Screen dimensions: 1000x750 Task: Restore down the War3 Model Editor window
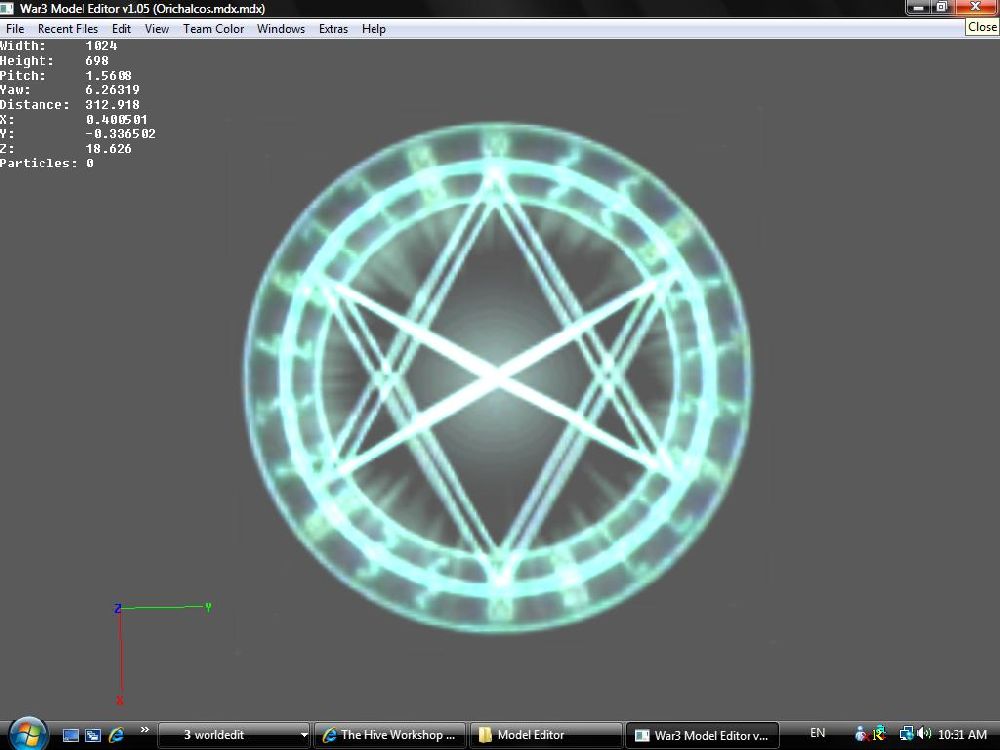coord(942,7)
